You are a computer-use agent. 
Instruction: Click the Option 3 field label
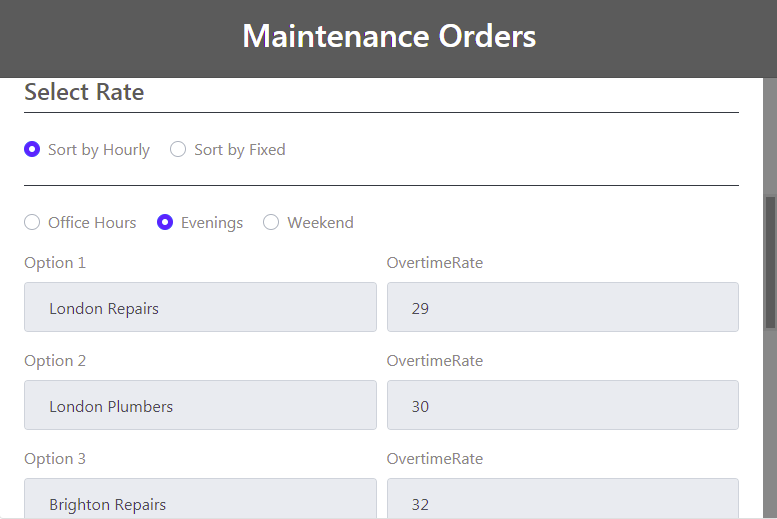[x=55, y=459]
